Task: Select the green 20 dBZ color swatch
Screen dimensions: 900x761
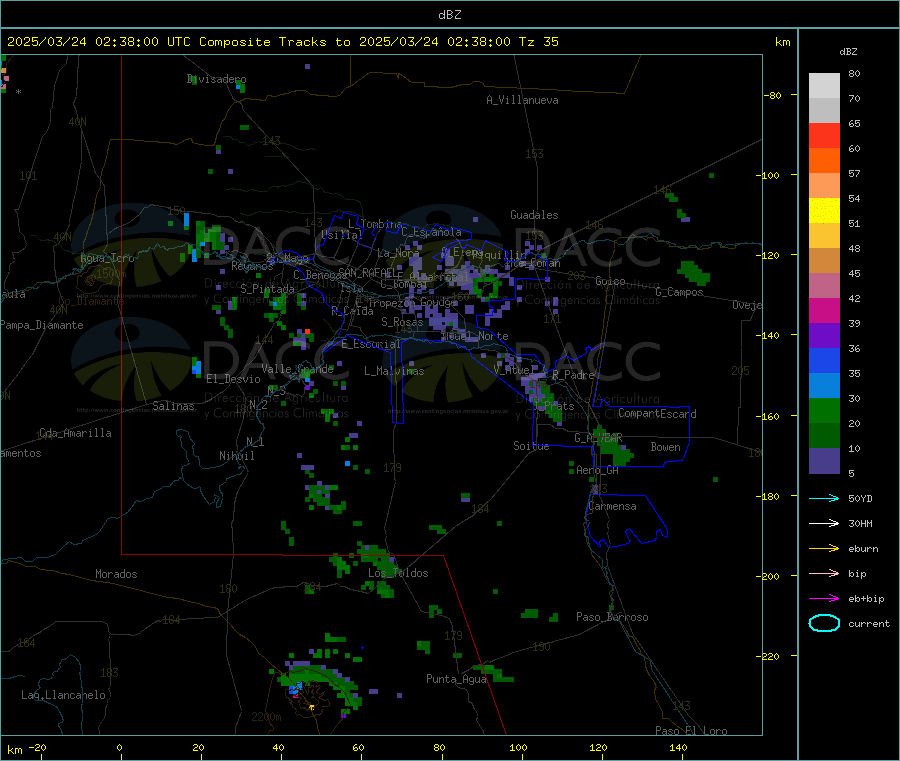Action: (824, 410)
